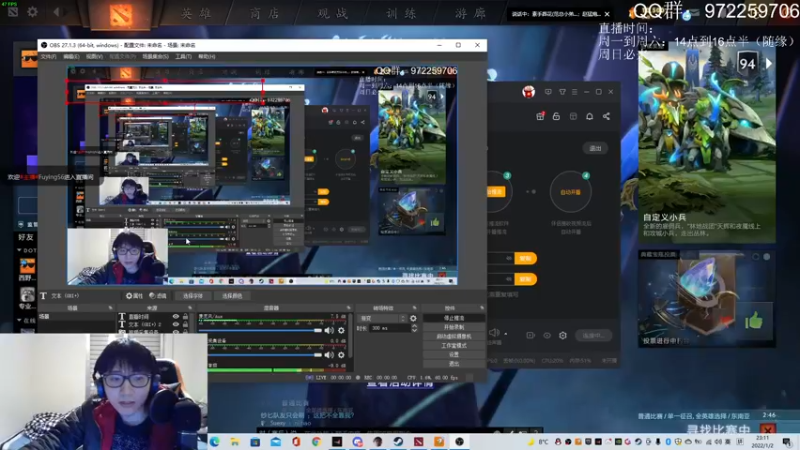Open 滤镜 filters icon in OBS source toolbar

pyautogui.click(x=158, y=296)
